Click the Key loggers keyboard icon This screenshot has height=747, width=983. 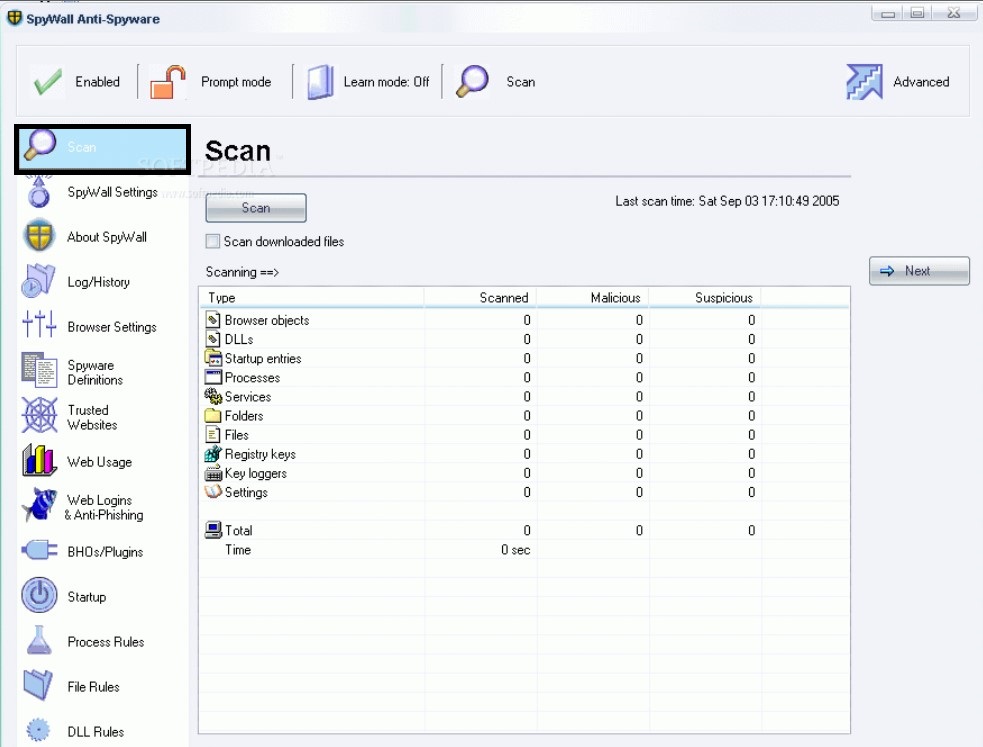coord(213,473)
